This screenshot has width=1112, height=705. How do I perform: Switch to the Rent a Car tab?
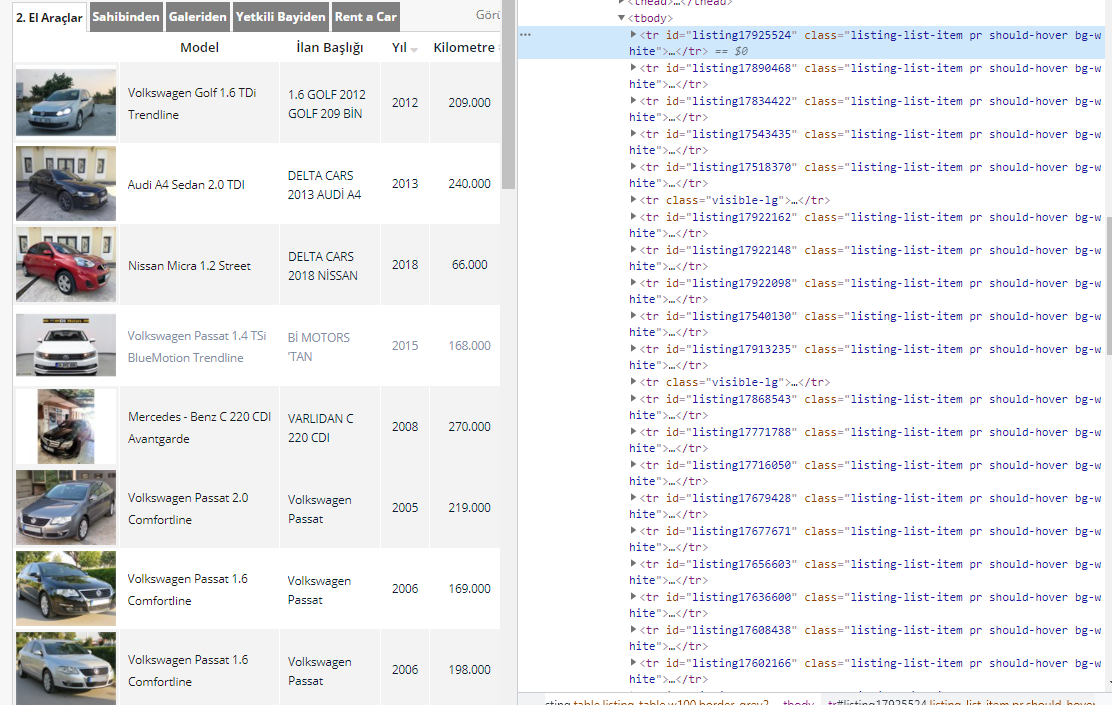click(x=365, y=17)
